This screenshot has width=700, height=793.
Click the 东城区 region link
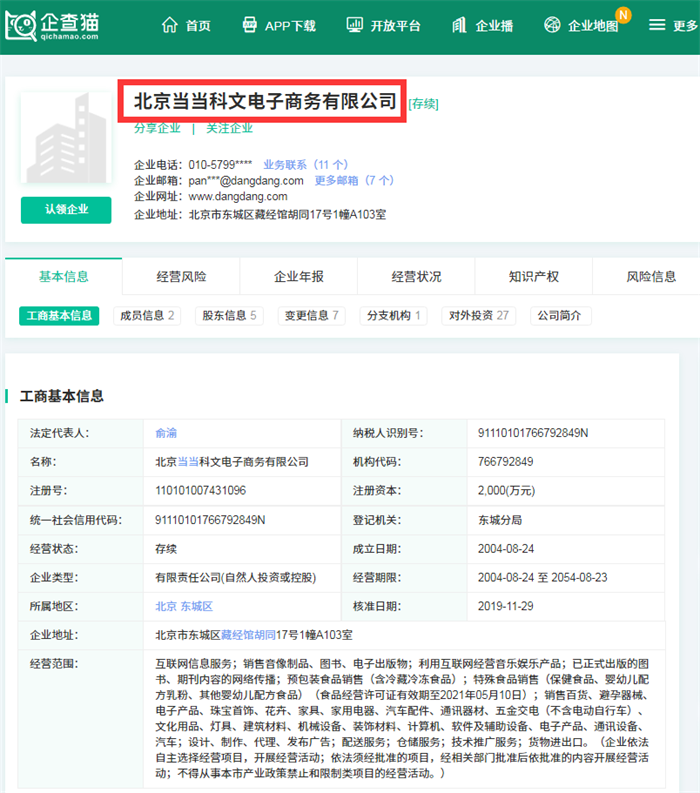point(197,606)
